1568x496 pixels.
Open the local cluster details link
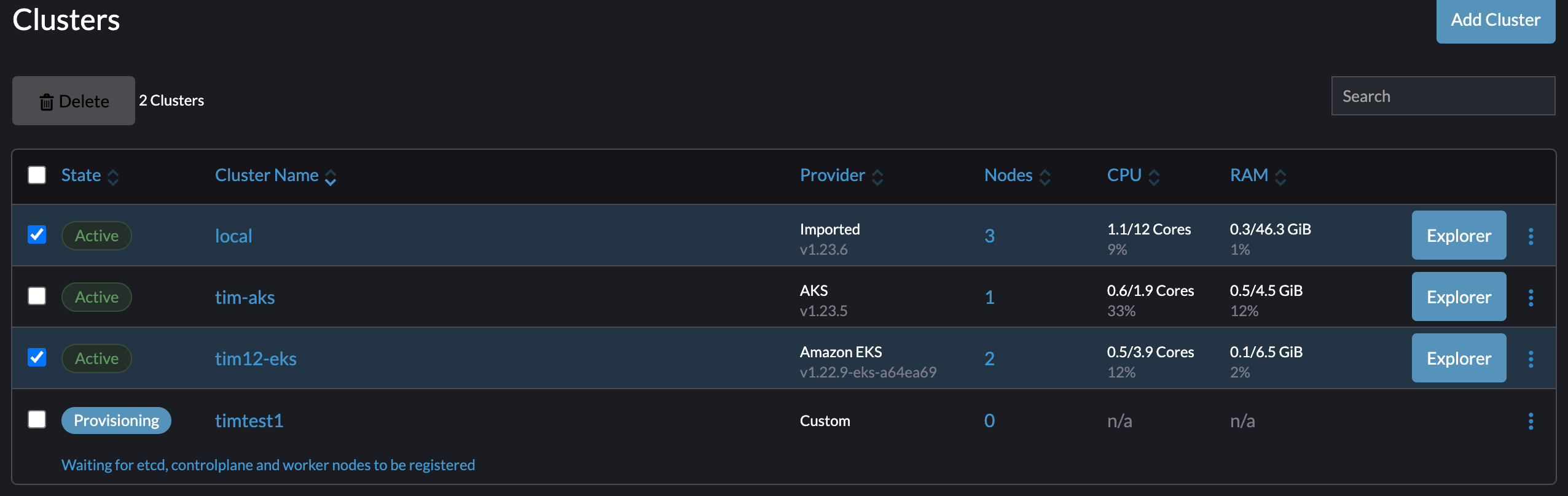233,235
